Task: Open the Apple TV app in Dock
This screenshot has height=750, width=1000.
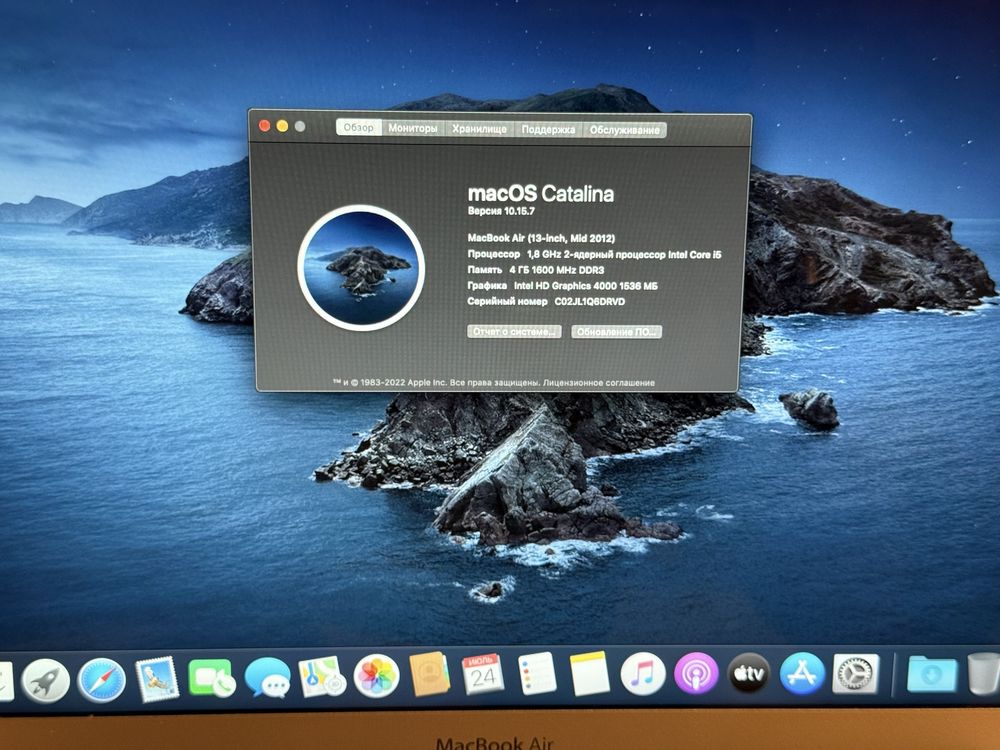Action: [749, 673]
